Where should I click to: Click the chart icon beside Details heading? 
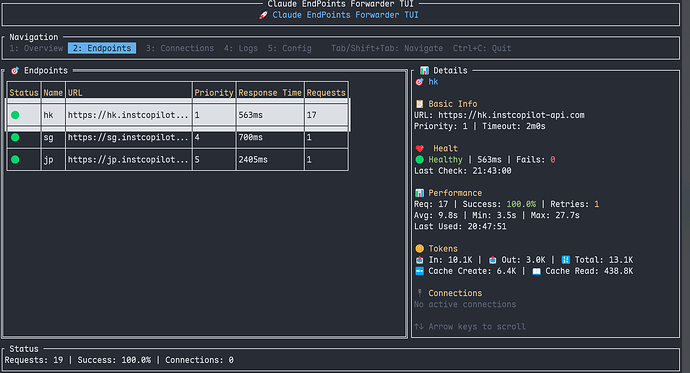(424, 71)
